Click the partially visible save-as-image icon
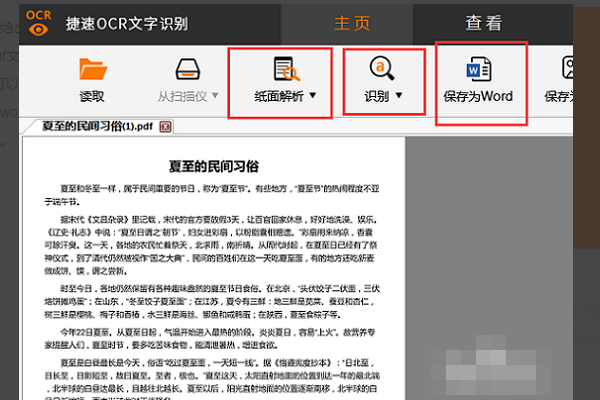 [567, 68]
